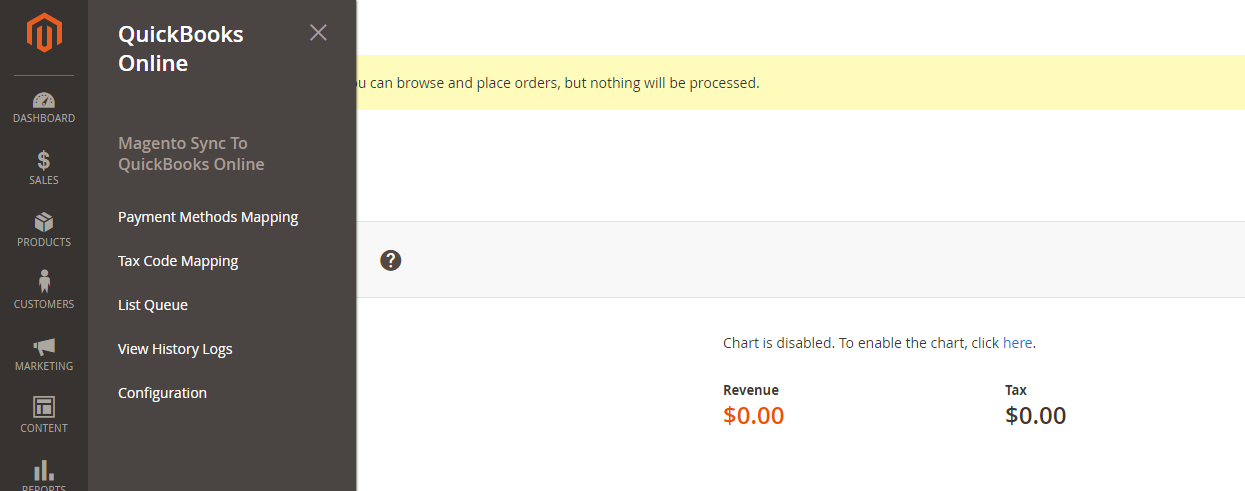
Task: Click the question mark help icon
Action: [x=391, y=260]
